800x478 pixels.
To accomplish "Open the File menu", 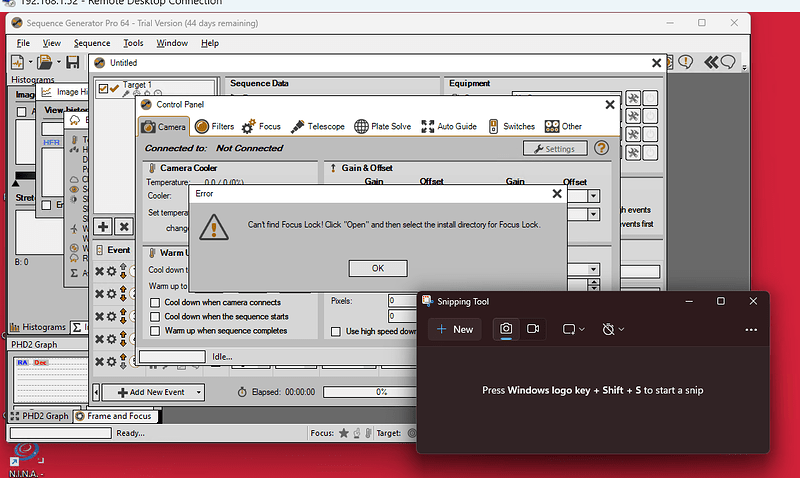I will (23, 43).
